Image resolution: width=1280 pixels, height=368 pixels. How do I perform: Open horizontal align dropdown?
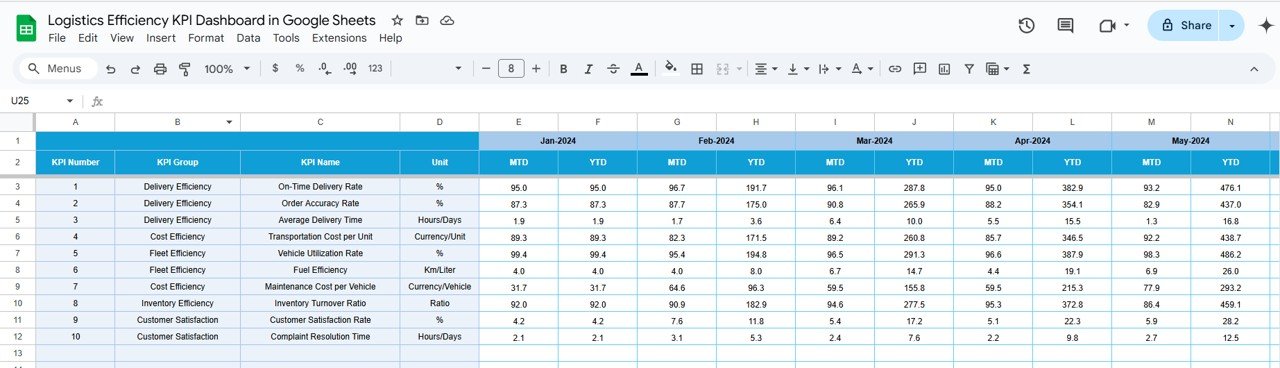(x=766, y=69)
